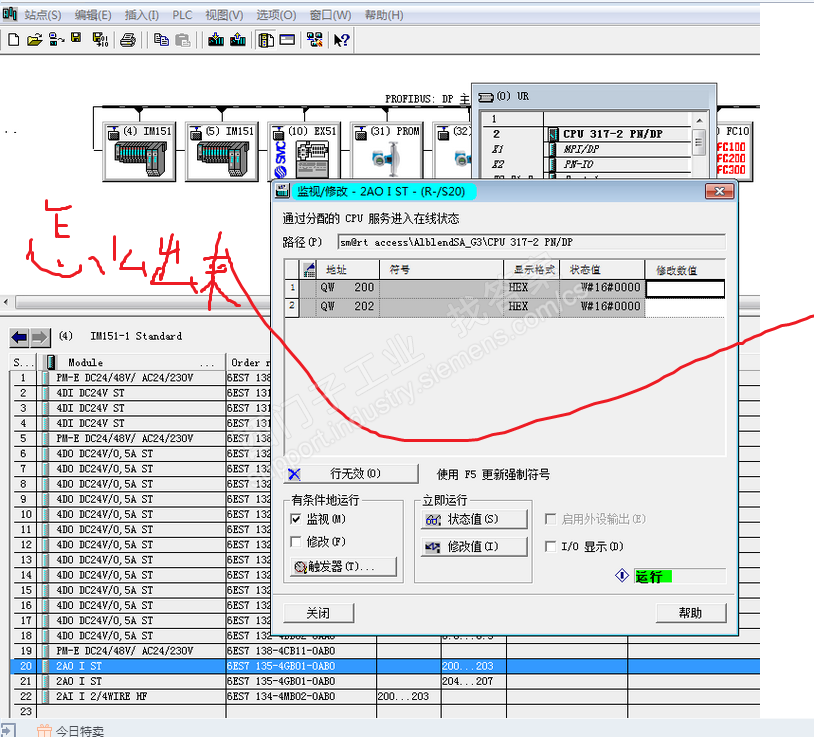Select slot 20 module 2AO I ST

tap(385, 666)
